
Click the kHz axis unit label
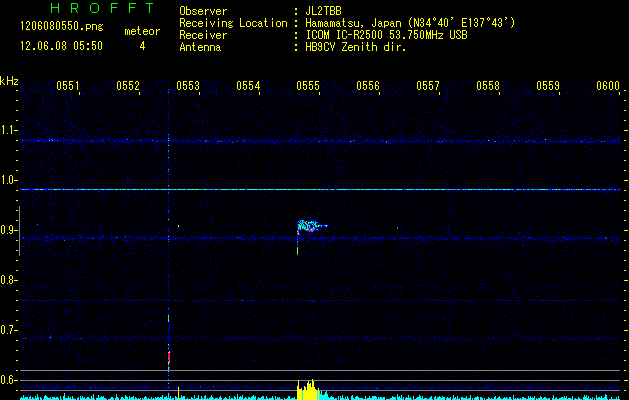point(9,80)
